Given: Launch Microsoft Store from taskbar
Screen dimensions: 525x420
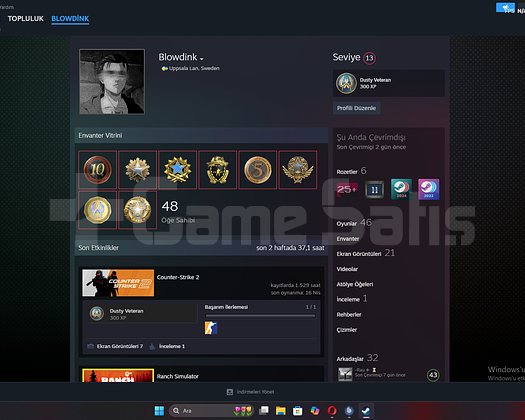Looking at the screenshot, I should (297, 411).
